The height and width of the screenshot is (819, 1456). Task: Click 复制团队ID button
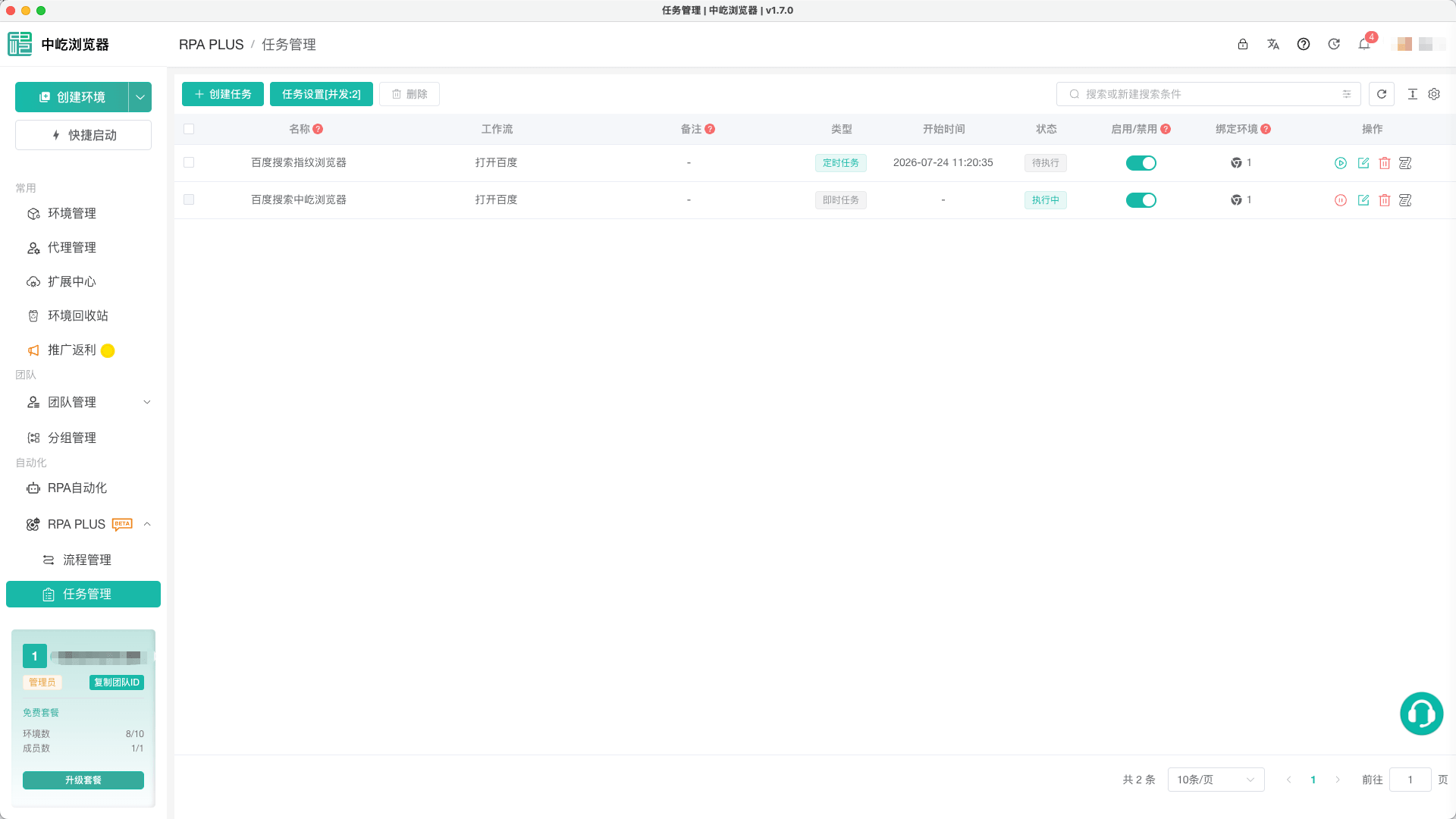[117, 682]
